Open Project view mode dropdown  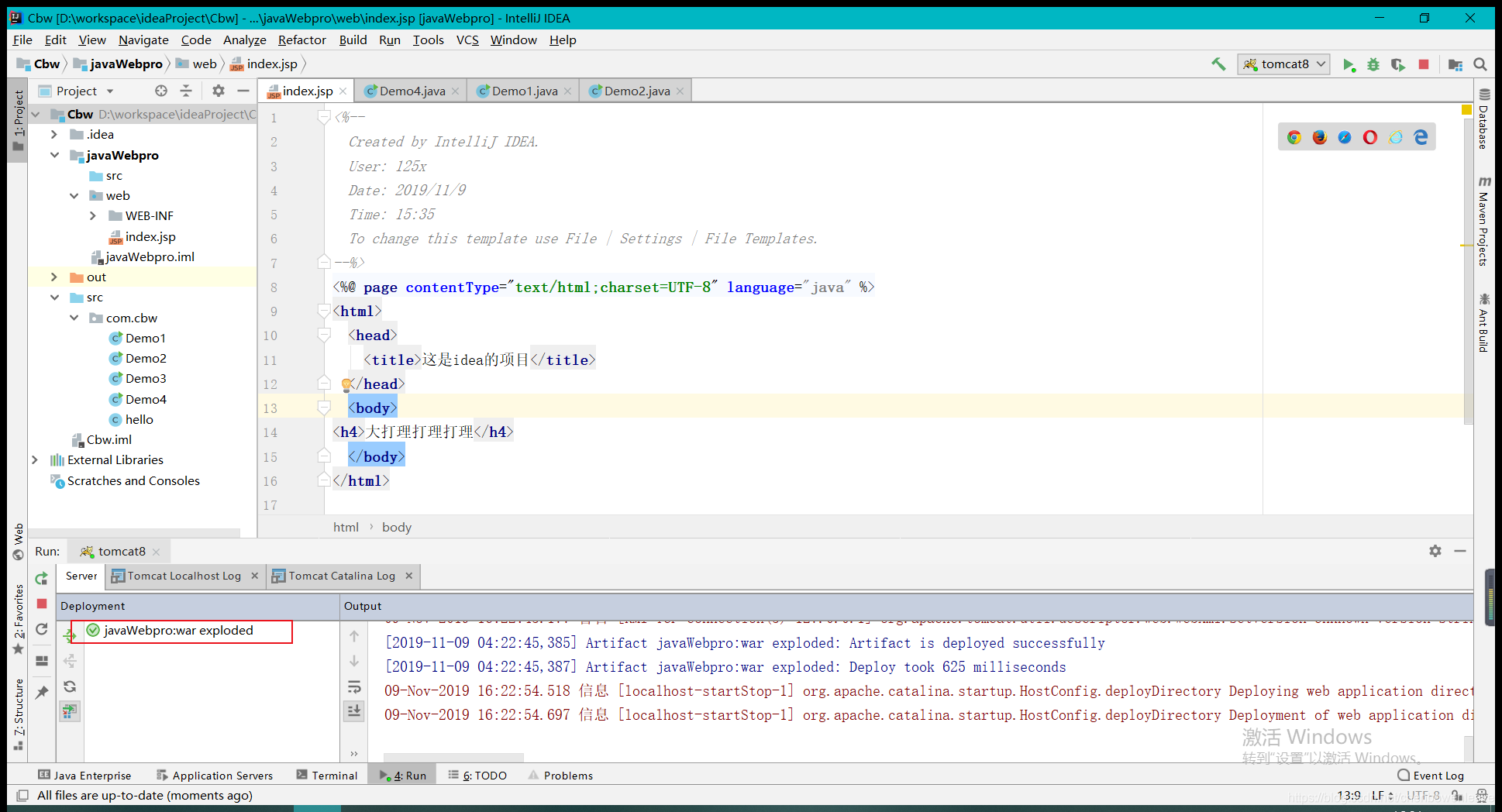click(110, 91)
